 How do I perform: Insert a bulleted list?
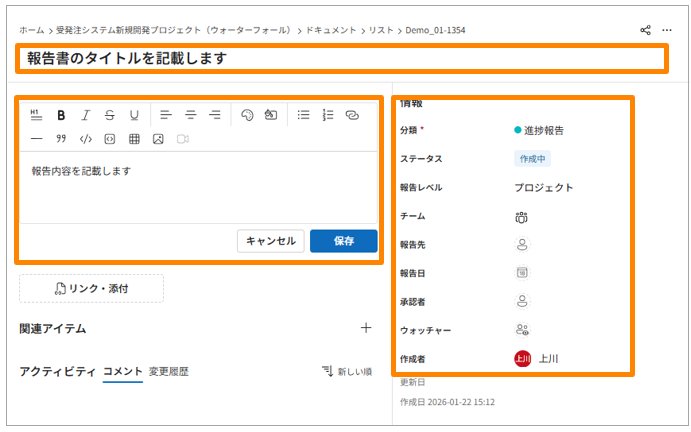pyautogui.click(x=304, y=115)
